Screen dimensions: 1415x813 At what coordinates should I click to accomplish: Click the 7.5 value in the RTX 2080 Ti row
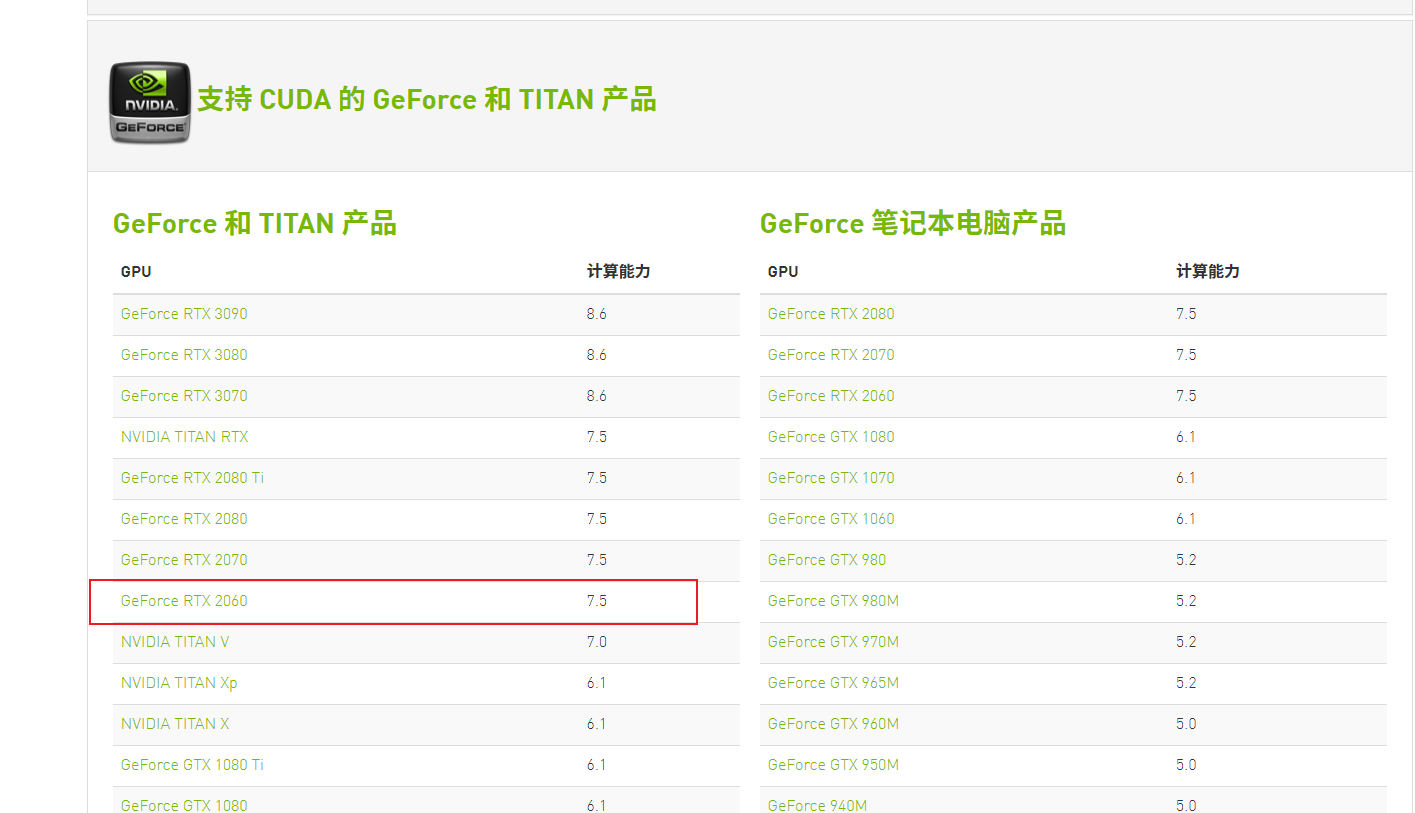(597, 478)
